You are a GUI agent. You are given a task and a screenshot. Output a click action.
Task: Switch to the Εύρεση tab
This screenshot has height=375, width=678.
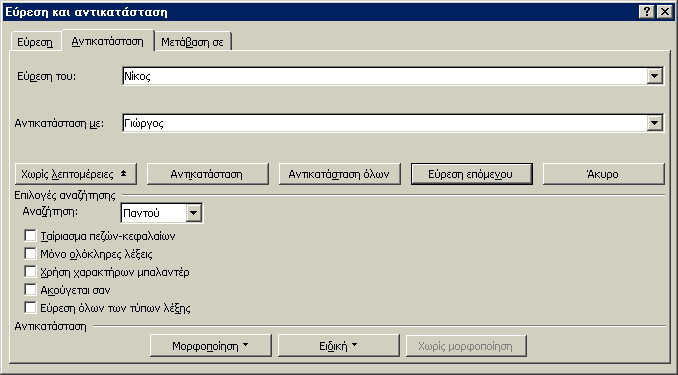(35, 42)
